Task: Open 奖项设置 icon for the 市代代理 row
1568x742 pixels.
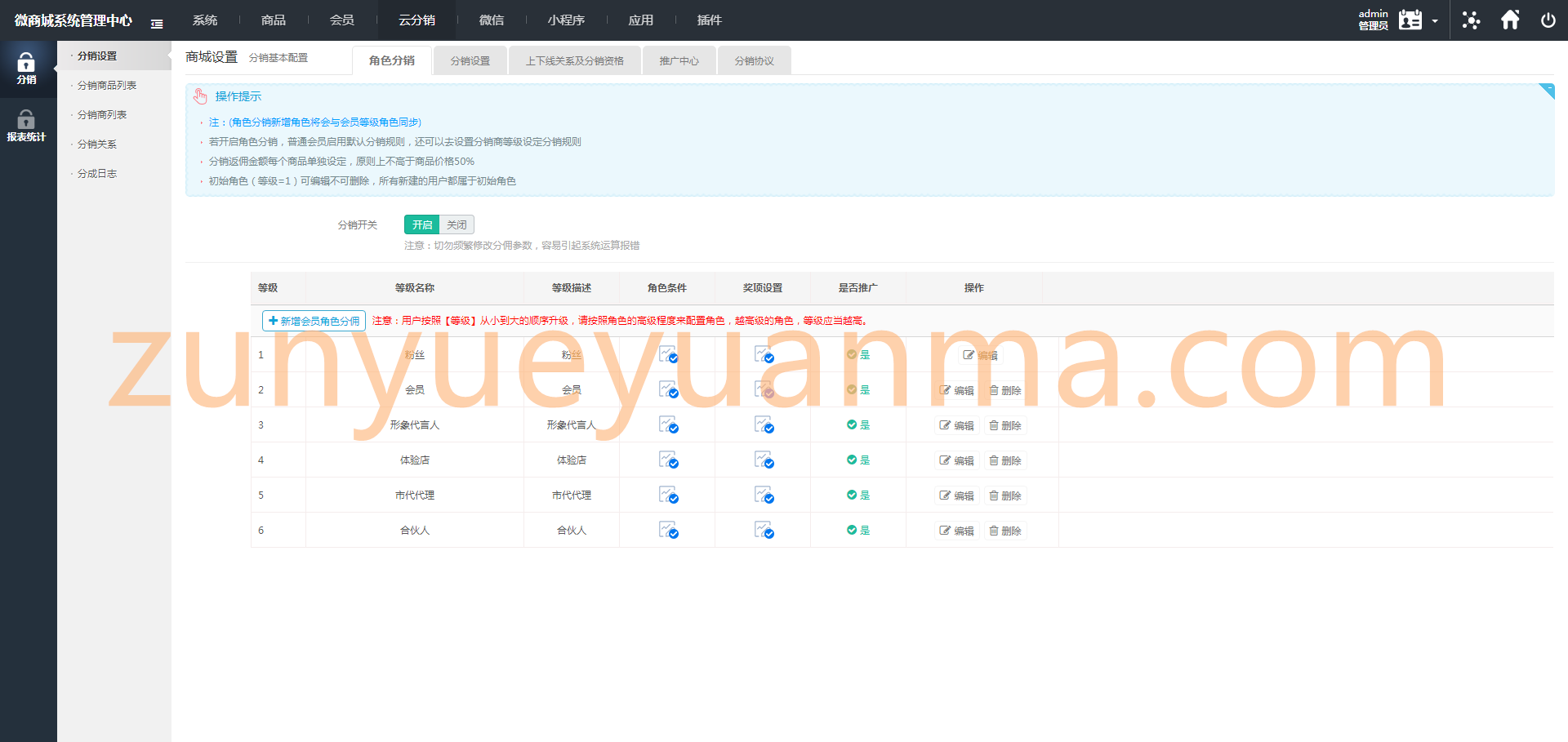Action: pos(764,495)
